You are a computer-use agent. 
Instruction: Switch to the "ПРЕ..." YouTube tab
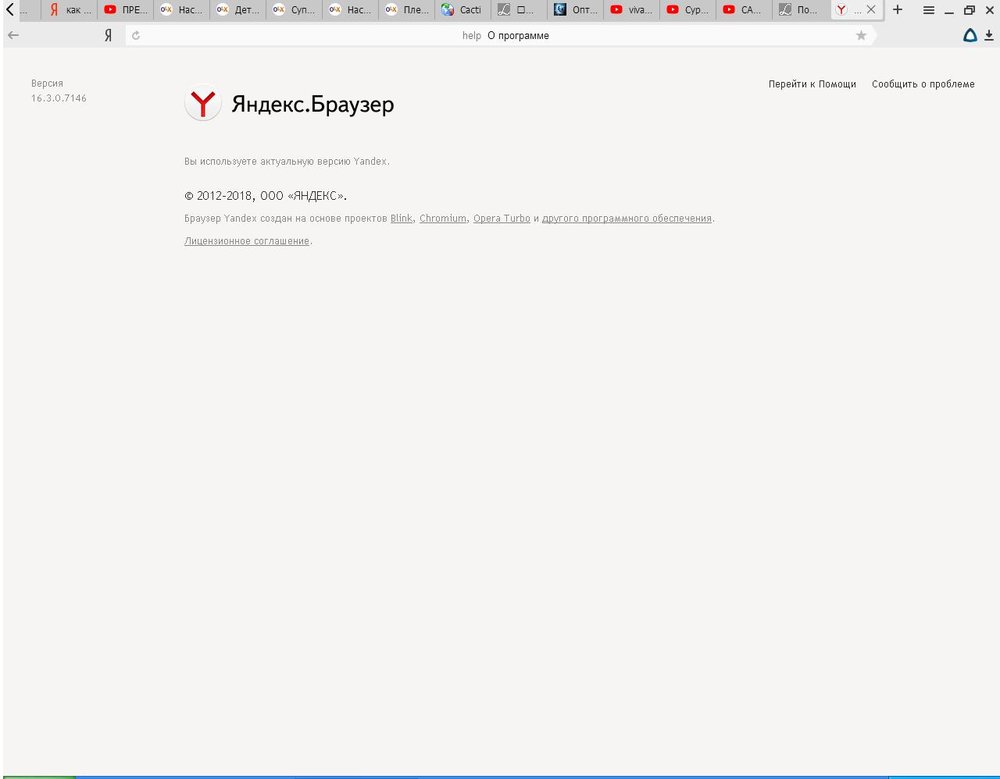tap(126, 10)
